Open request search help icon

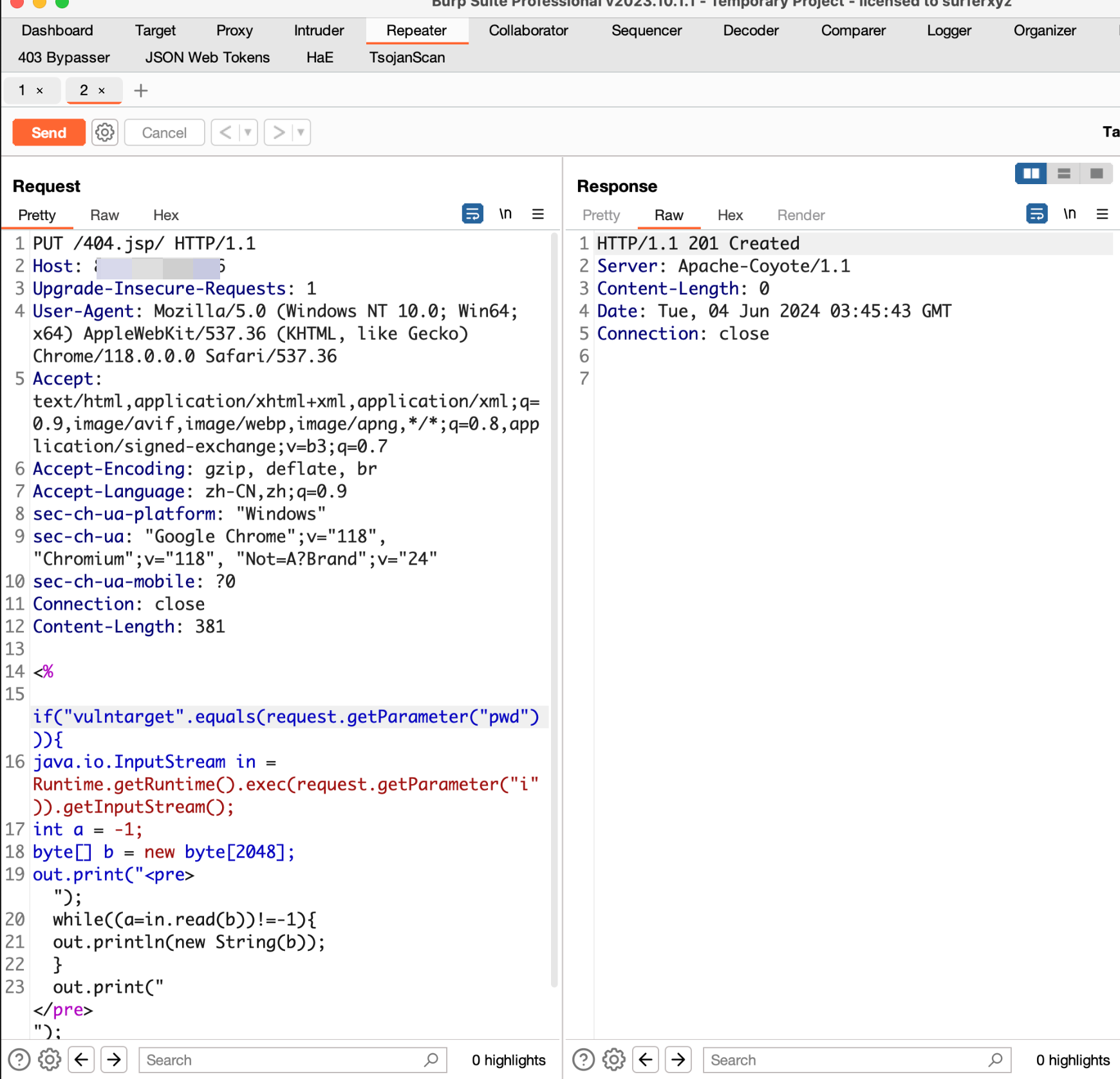19,1060
